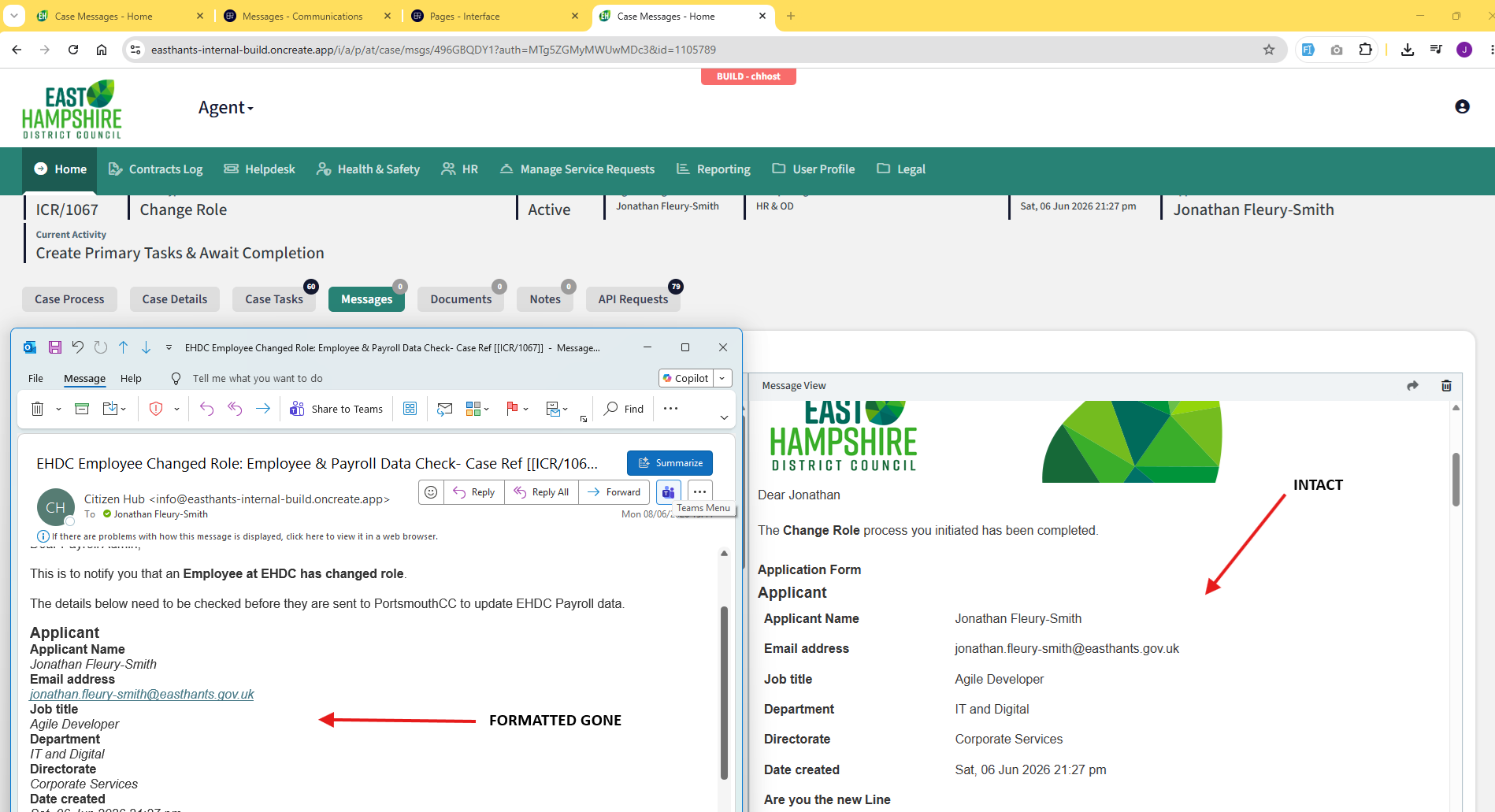Screen dimensions: 1495x812
Task: Click the Tell me what you want search box
Action: click(x=258, y=379)
